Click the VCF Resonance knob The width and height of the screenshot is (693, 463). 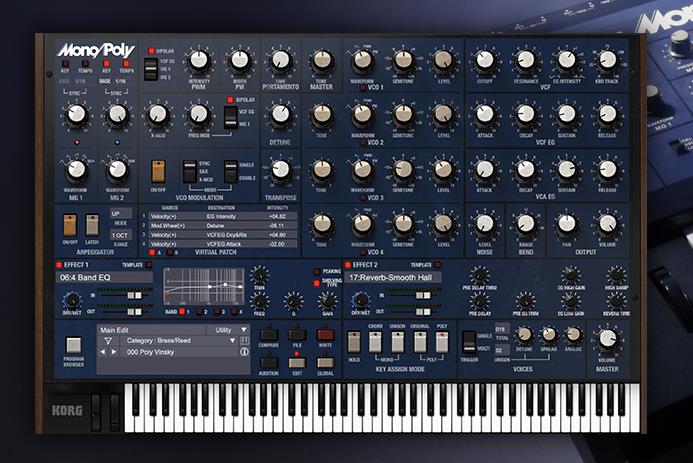click(525, 60)
